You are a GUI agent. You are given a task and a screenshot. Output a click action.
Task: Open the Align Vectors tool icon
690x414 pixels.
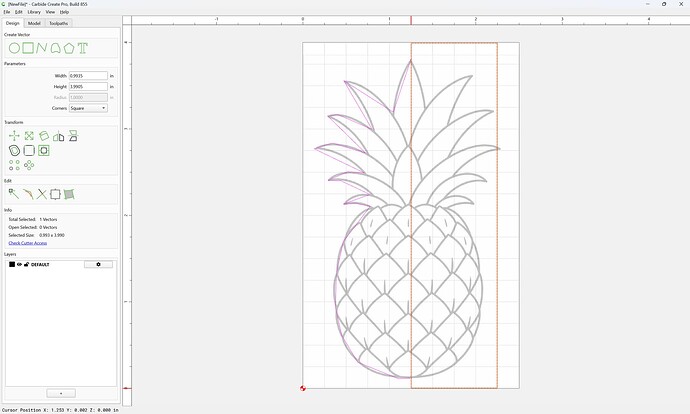pos(44,150)
